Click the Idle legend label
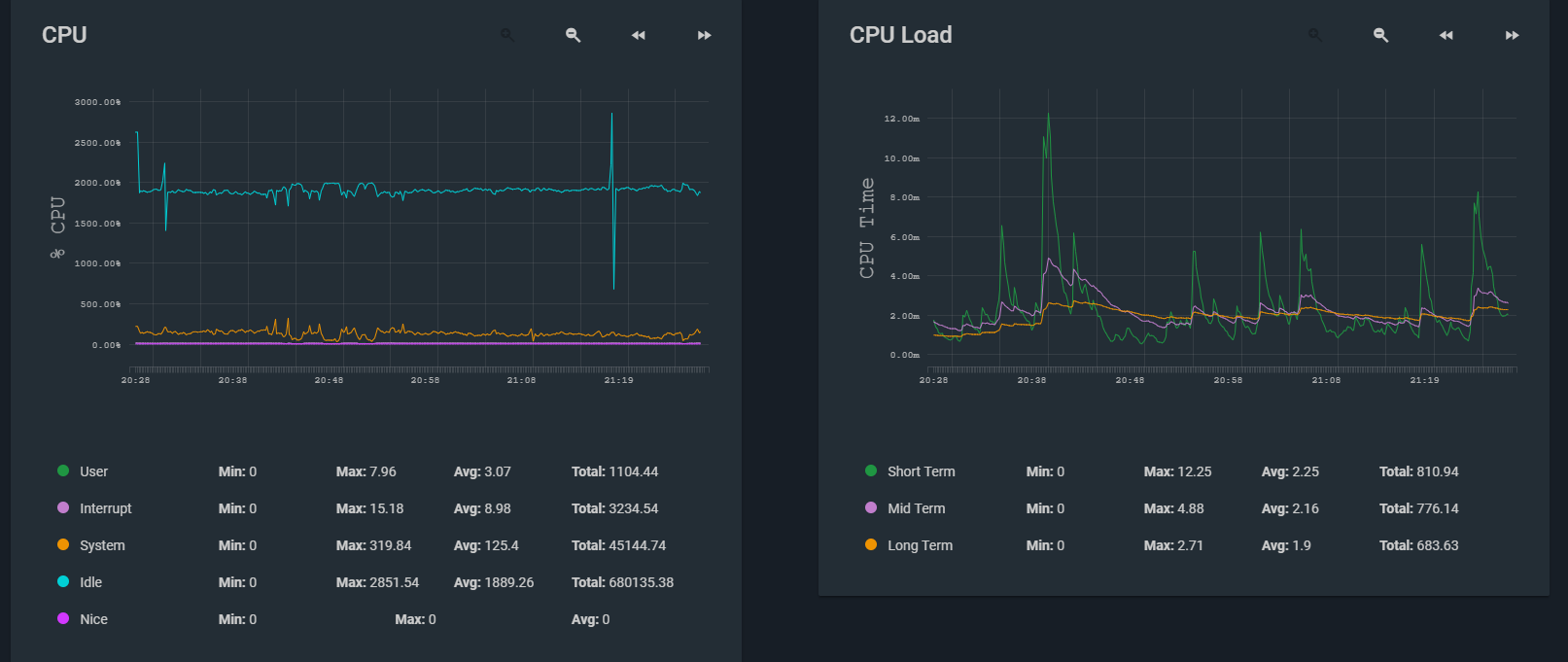This screenshot has height=662, width=1568. tap(90, 582)
